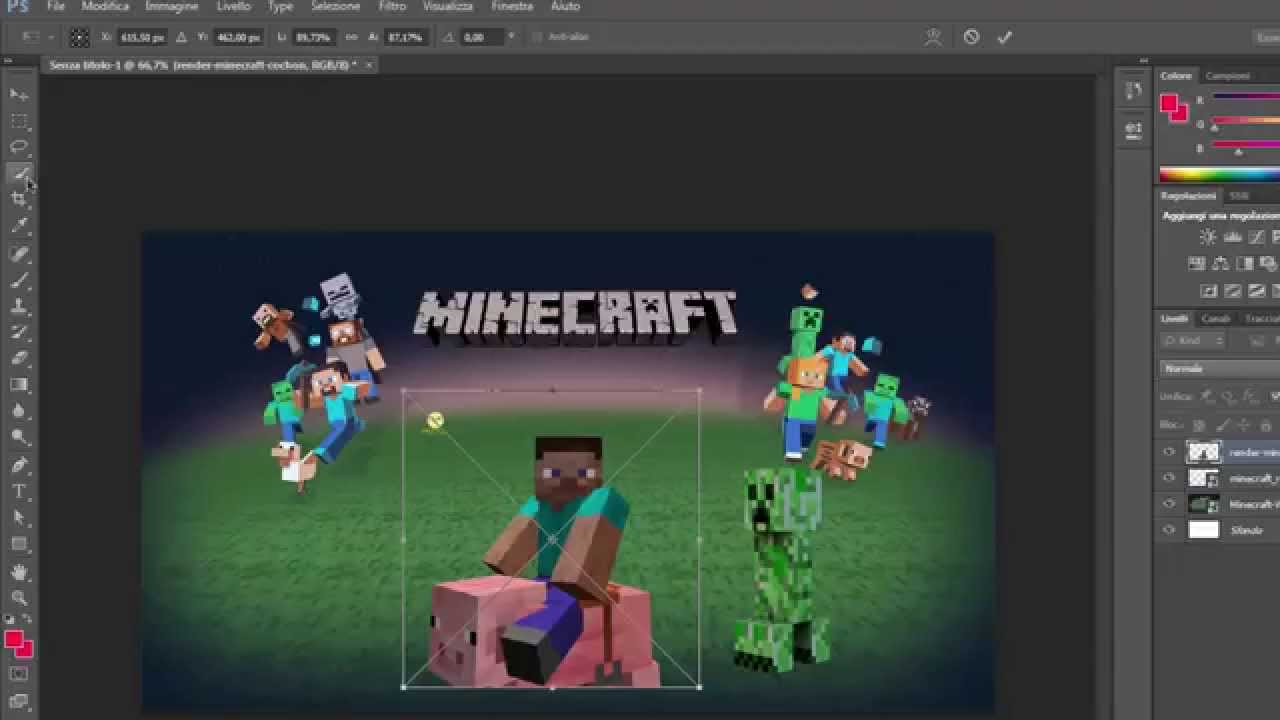
Task: Click the color spectrum ramp
Action: point(1220,175)
